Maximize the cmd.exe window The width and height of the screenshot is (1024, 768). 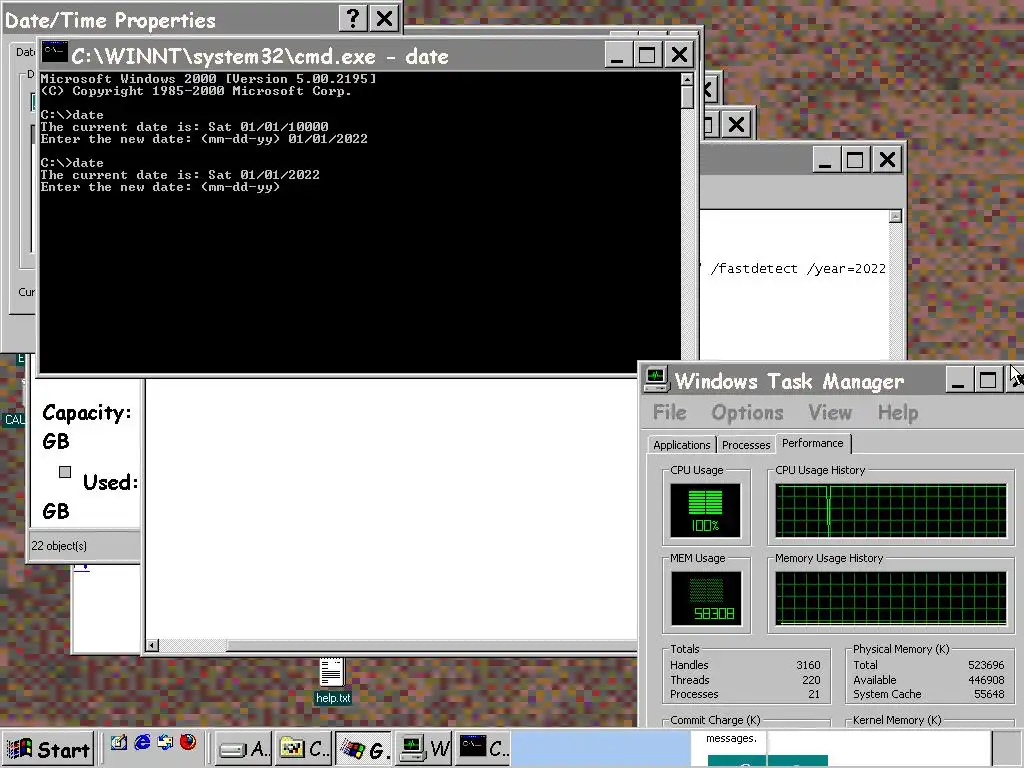[x=647, y=54]
